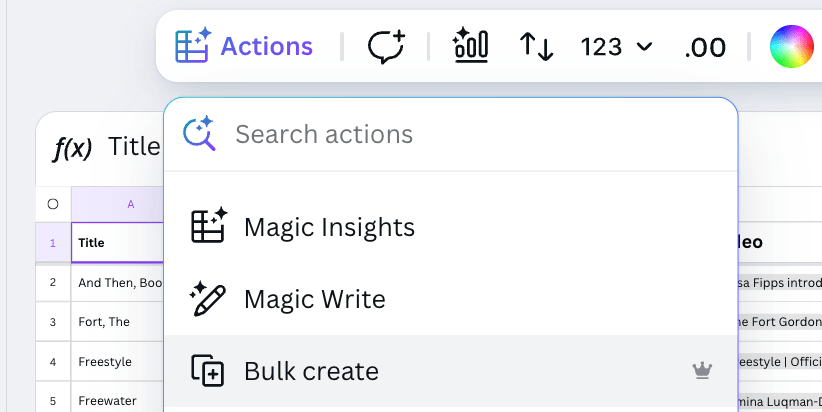This screenshot has width=822, height=412.
Task: Click the select-all circle in sheet corner
Action: click(x=53, y=204)
